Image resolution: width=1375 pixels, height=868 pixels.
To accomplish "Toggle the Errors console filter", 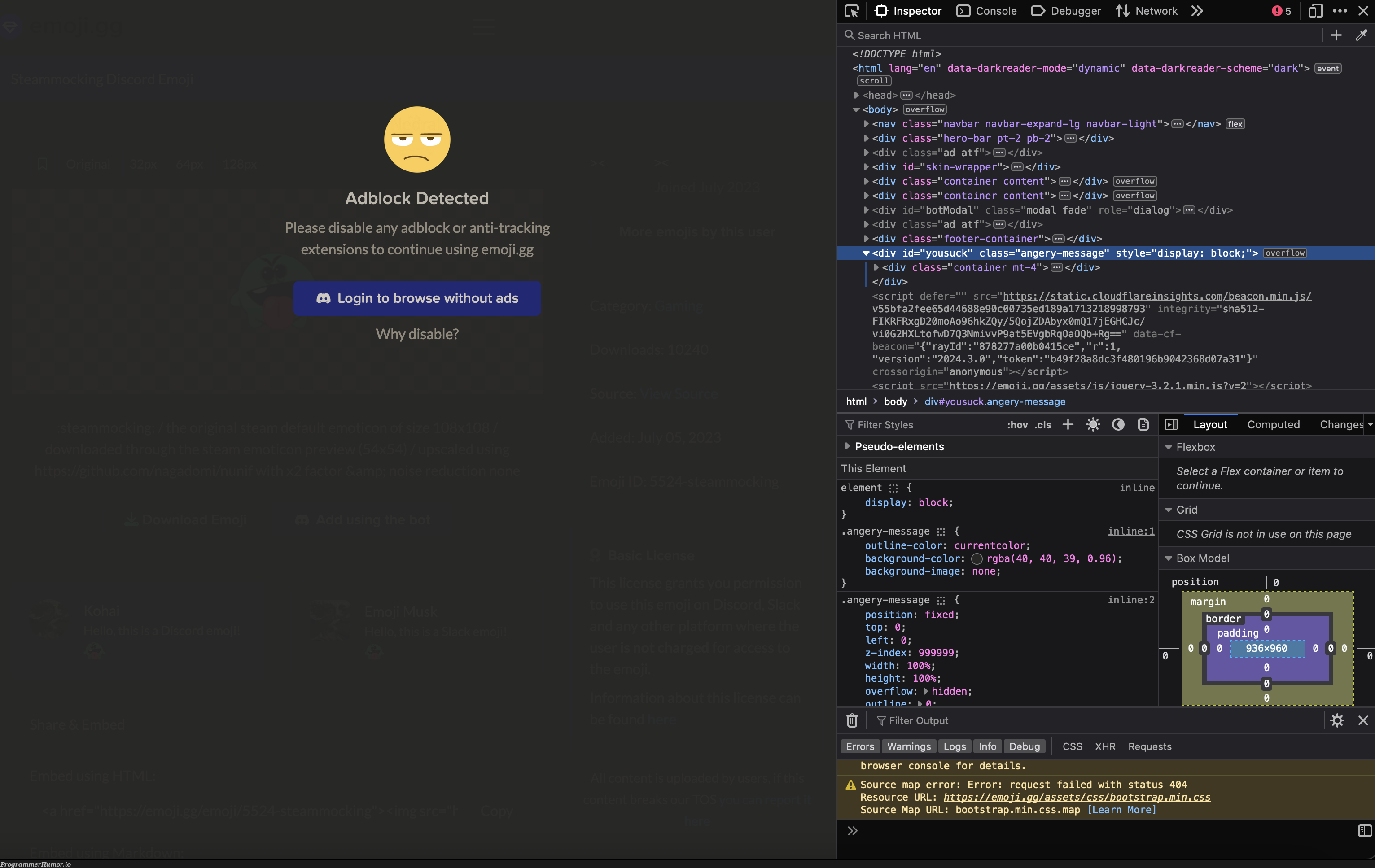I will (x=860, y=746).
